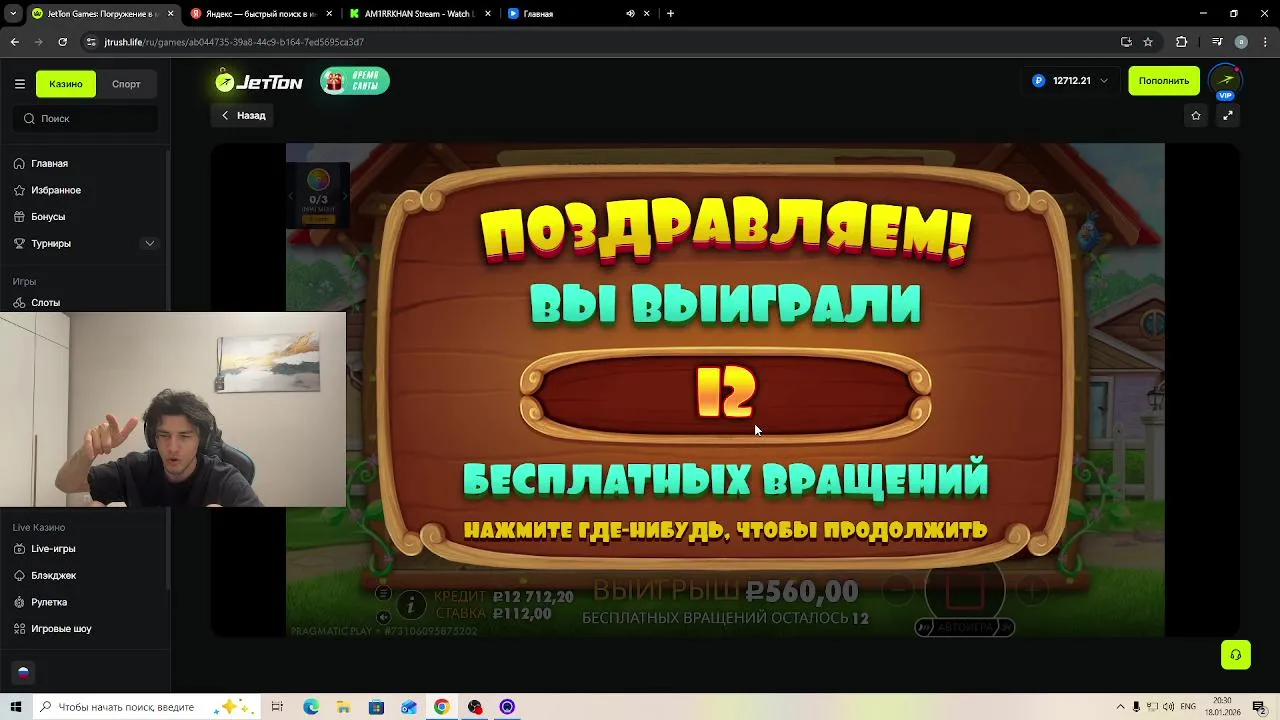Screen dimensions: 1280x720
Task: Open Бонусы in the sidebar
Action: click(x=48, y=217)
